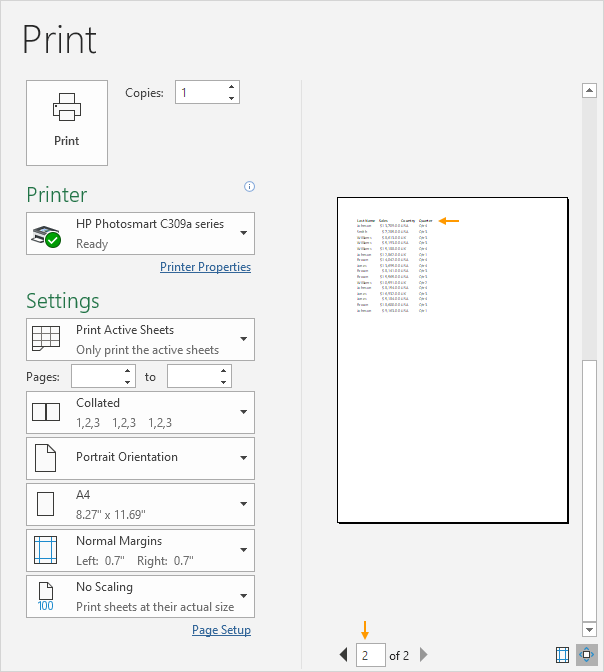Click the printer info icon
This screenshot has height=672, width=604.
249,186
